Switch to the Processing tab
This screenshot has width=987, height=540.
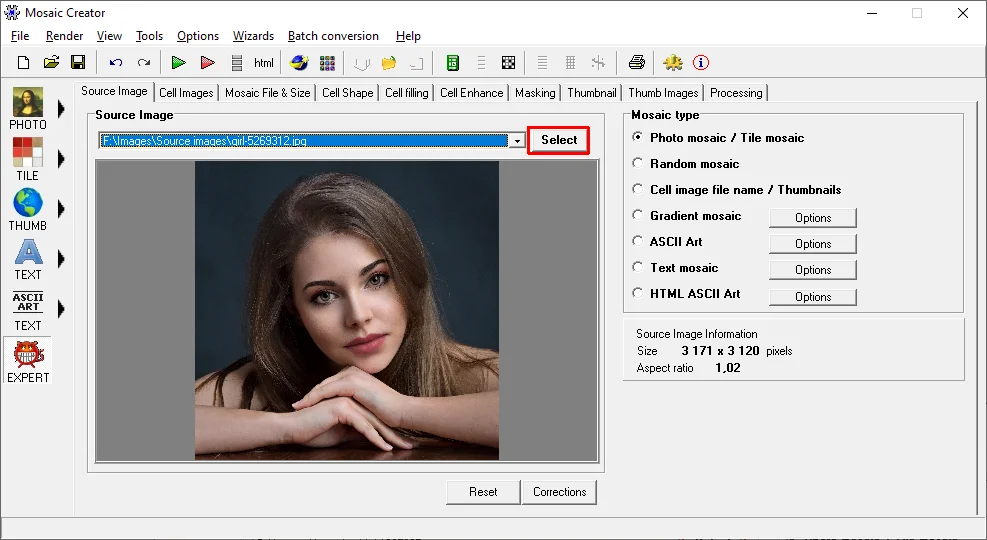click(x=736, y=93)
